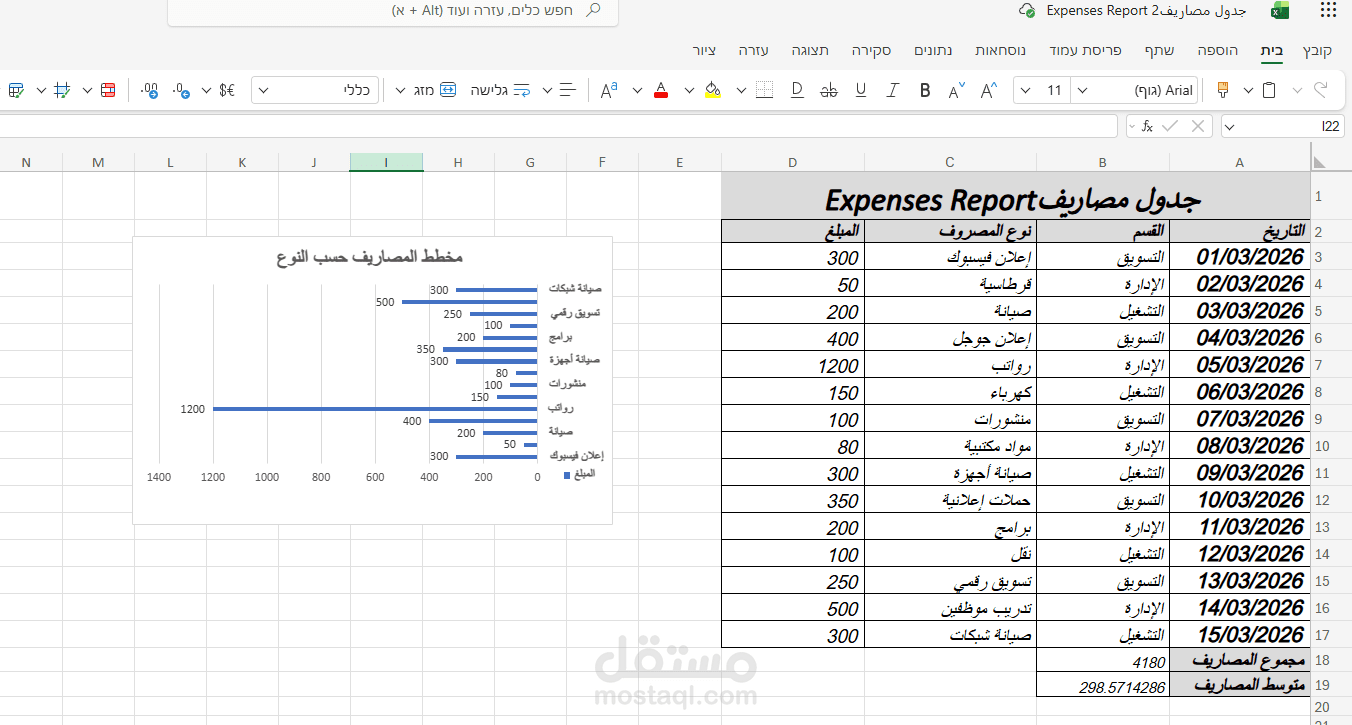Click the currency format $€ icon
The width and height of the screenshot is (1352, 725).
pyautogui.click(x=227, y=90)
